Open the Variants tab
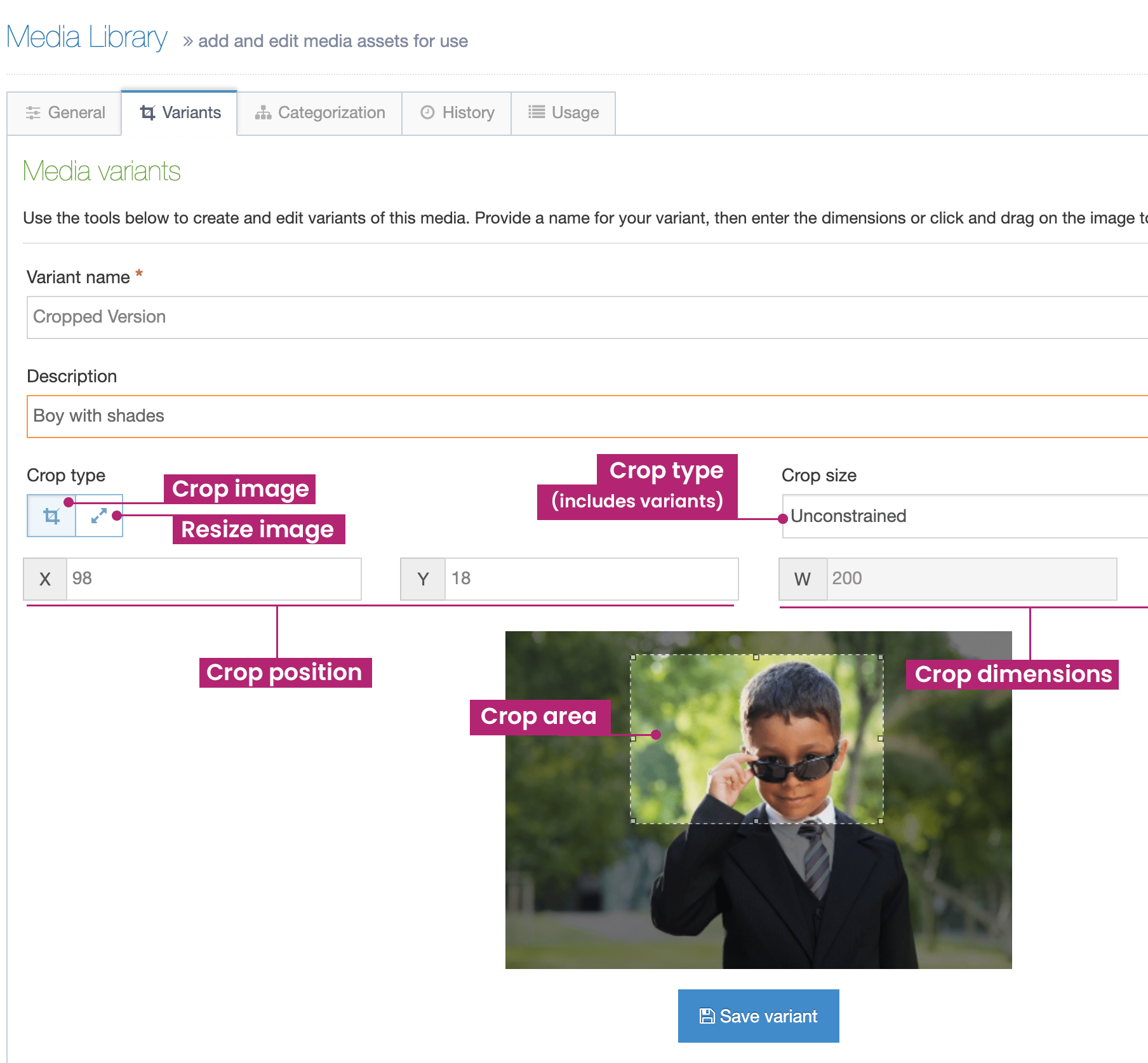The width and height of the screenshot is (1148, 1063). click(180, 113)
